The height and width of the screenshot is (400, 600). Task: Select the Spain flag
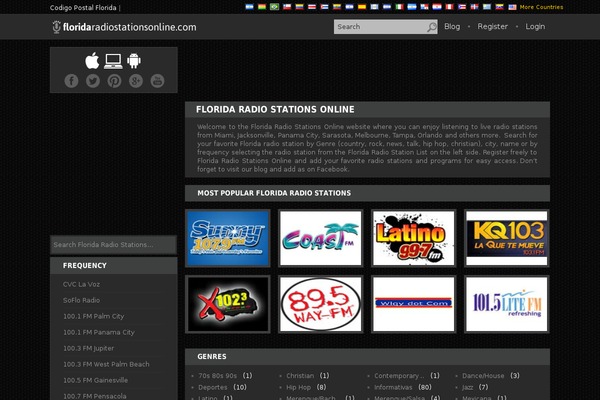(x=362, y=7)
